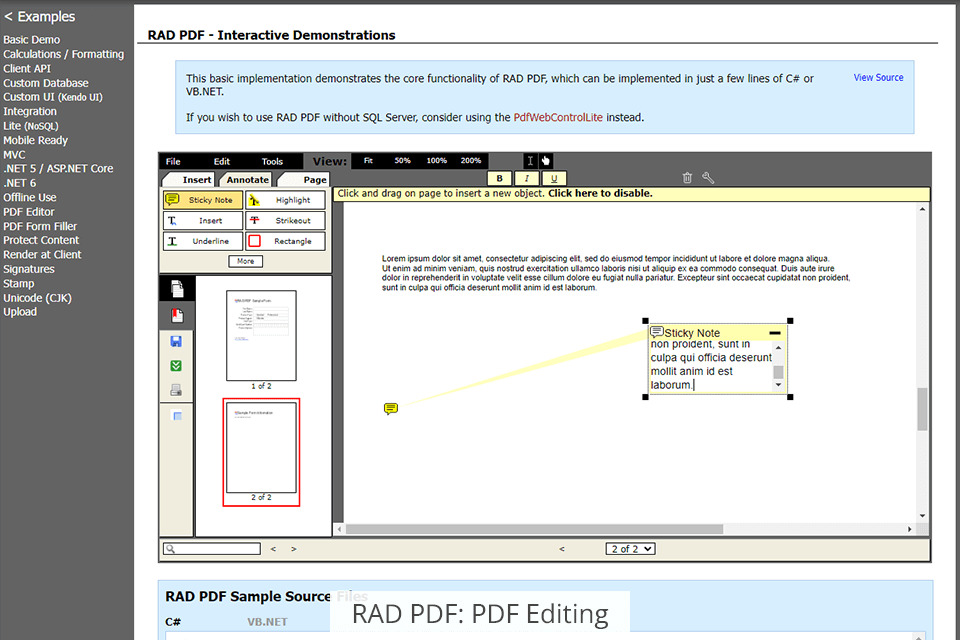960x640 pixels.
Task: Open the bookmarks panel icon
Action: click(177, 315)
